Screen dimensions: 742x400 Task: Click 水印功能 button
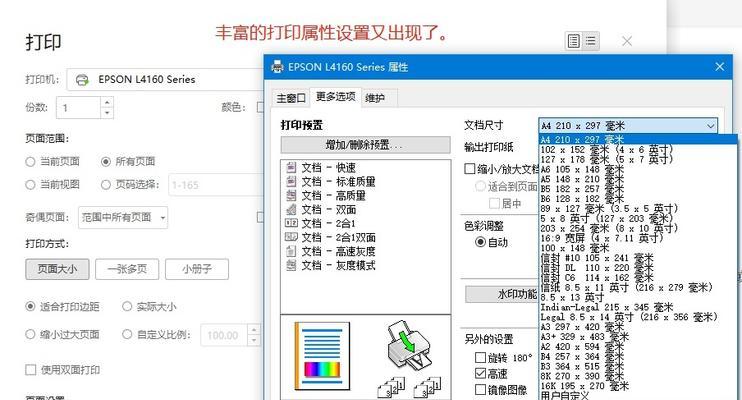pos(502,294)
